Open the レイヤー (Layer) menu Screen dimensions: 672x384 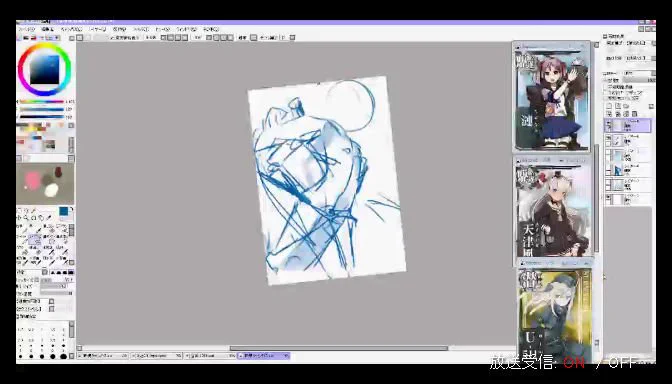coord(97,29)
